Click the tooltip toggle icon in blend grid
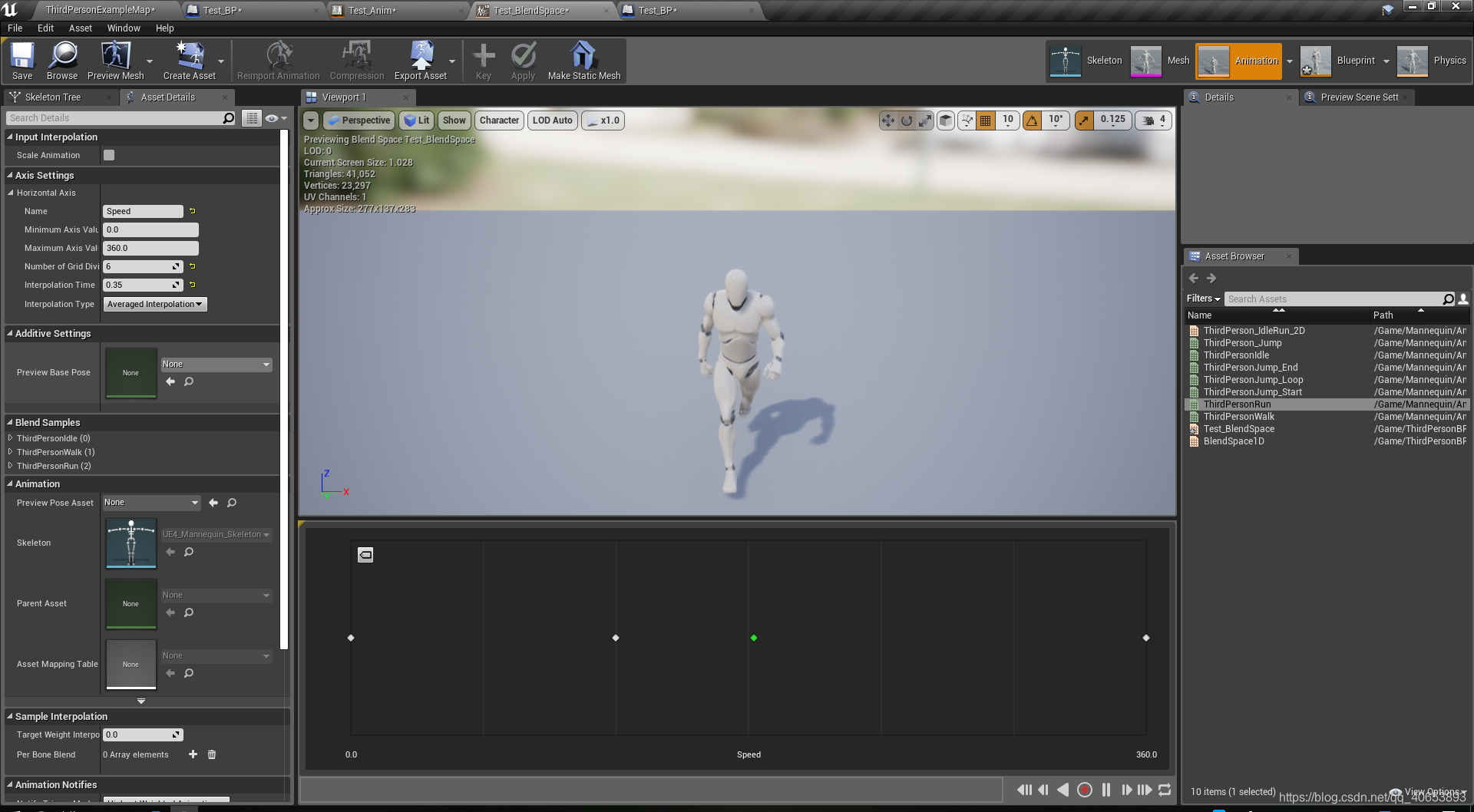1474x812 pixels. coord(365,555)
